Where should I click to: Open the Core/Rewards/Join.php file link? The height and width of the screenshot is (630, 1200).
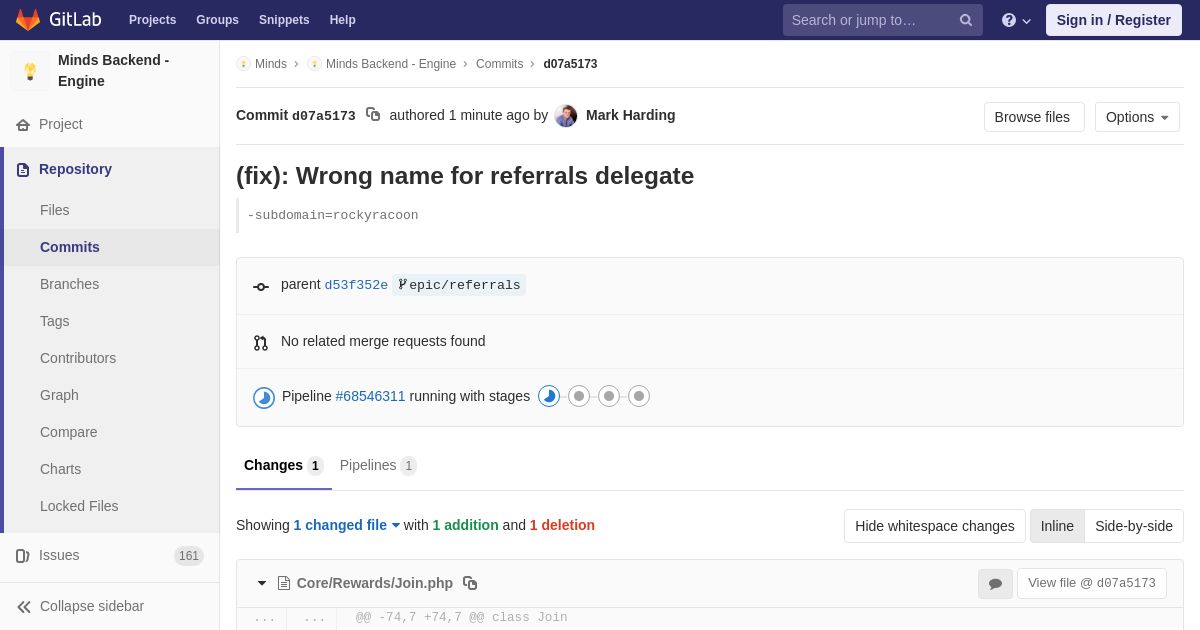click(x=375, y=583)
